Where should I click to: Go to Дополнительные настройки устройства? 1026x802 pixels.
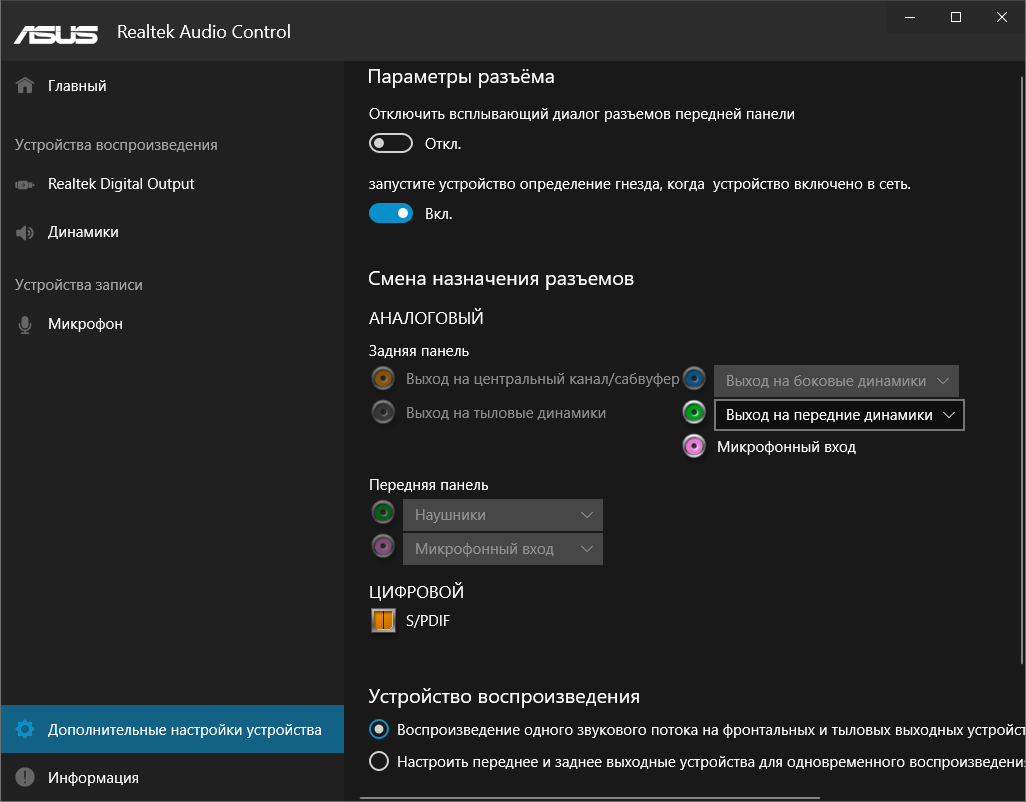(x=160, y=729)
